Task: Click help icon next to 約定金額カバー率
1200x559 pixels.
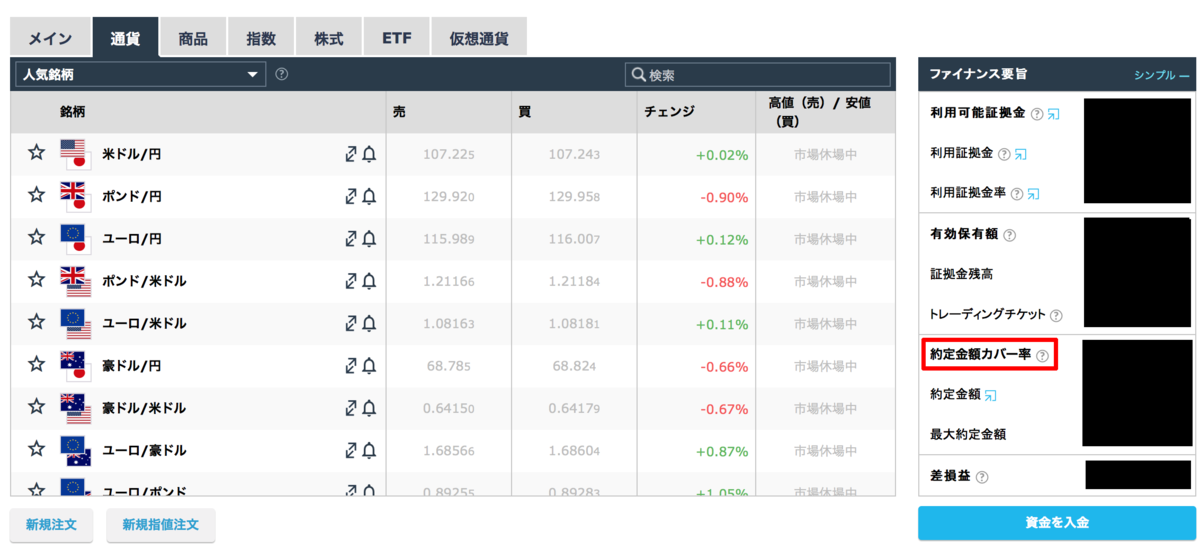Action: pos(1042,356)
